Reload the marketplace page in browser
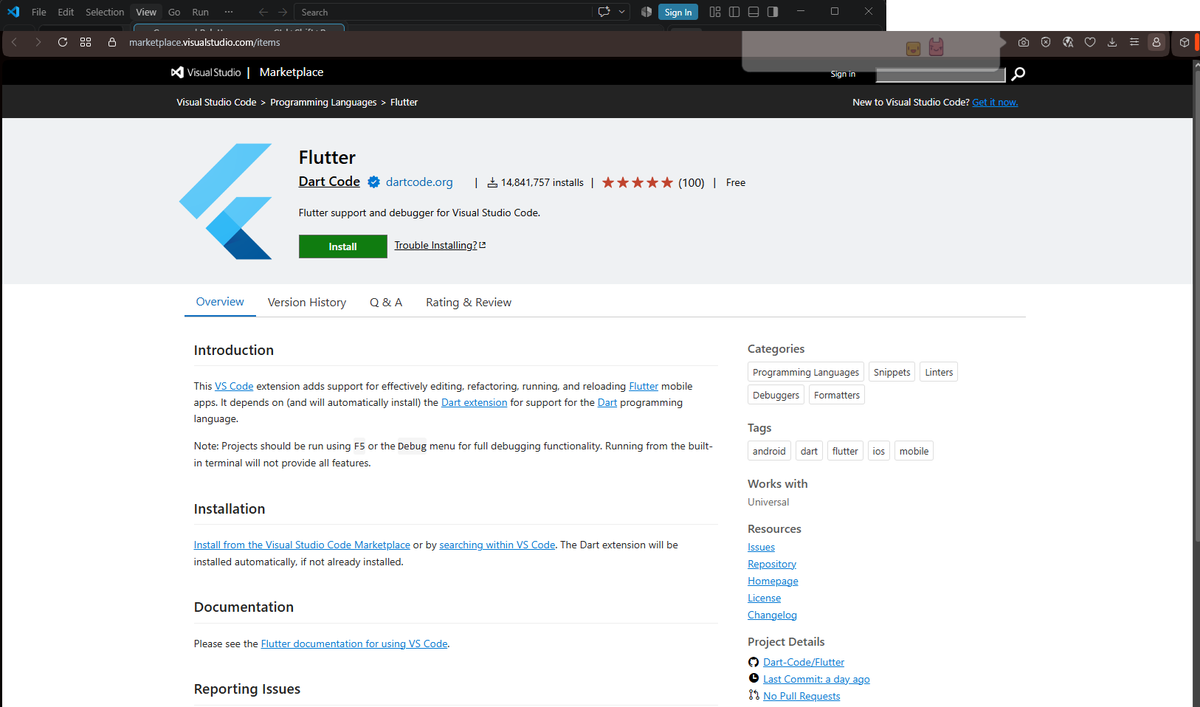 pos(63,43)
